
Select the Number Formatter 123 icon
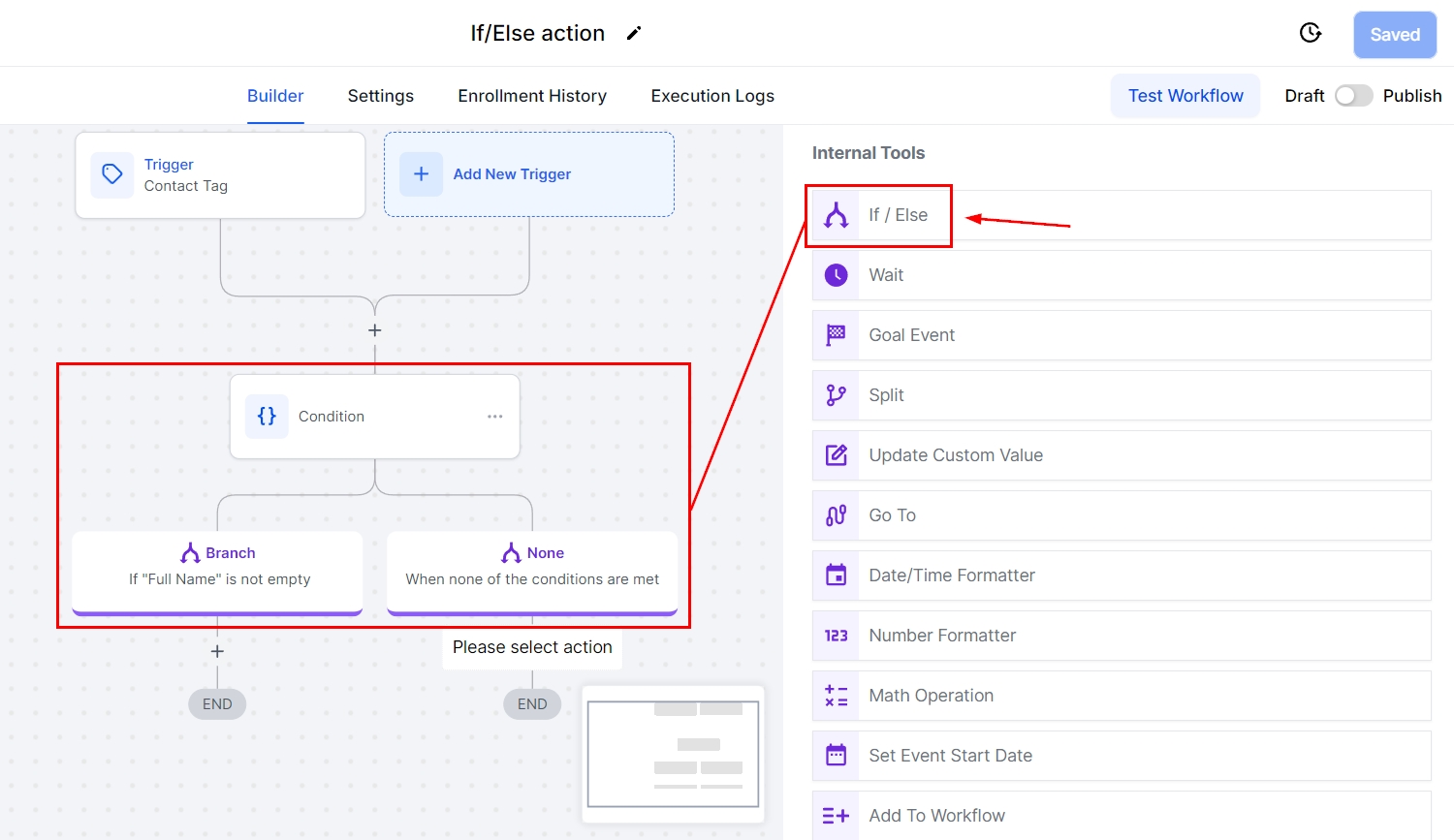pyautogui.click(x=836, y=636)
